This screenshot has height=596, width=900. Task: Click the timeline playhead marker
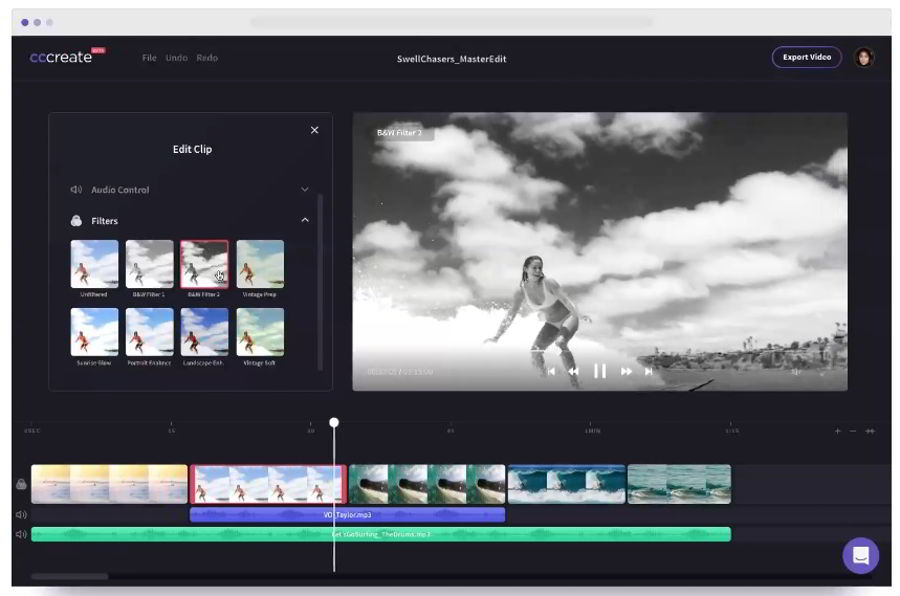[x=334, y=423]
